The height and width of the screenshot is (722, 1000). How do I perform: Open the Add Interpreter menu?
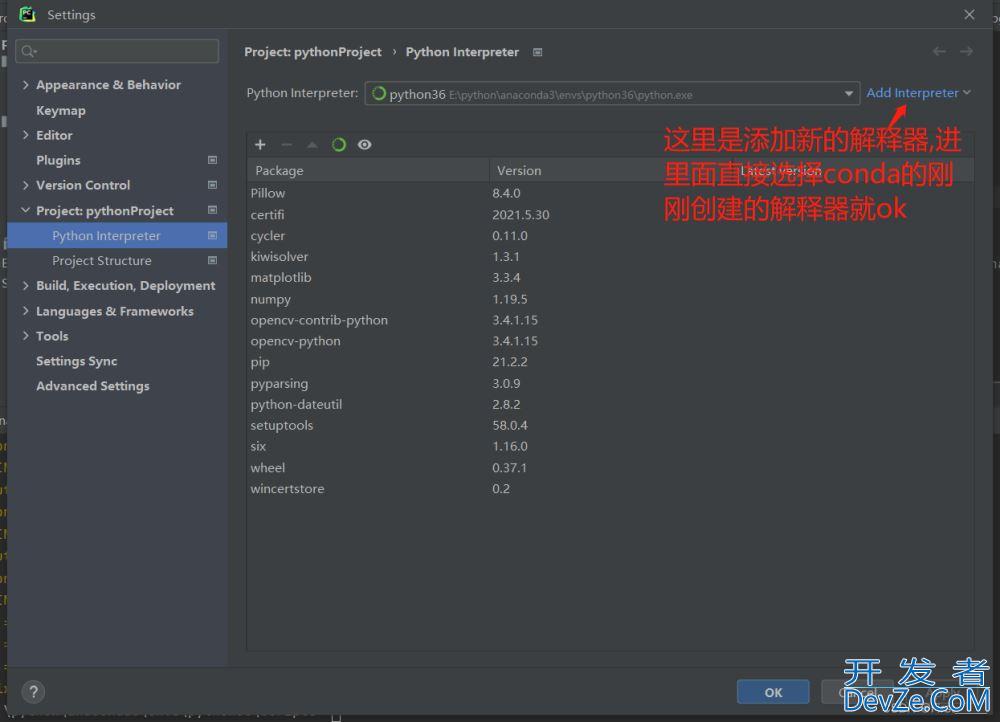(918, 93)
